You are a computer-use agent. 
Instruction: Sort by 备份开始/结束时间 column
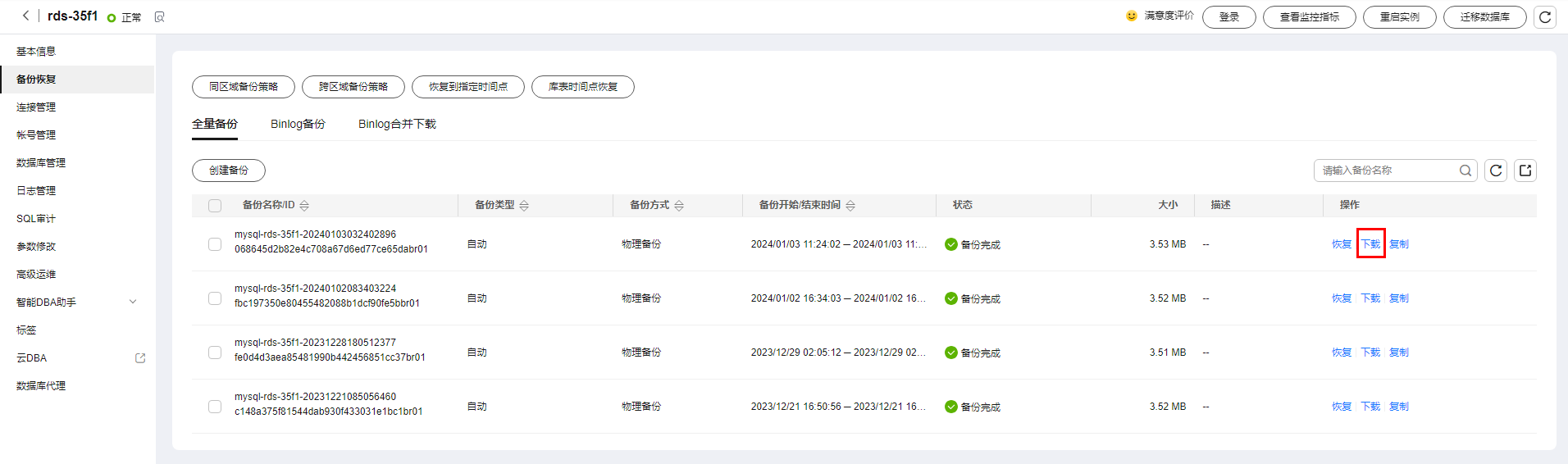850,206
